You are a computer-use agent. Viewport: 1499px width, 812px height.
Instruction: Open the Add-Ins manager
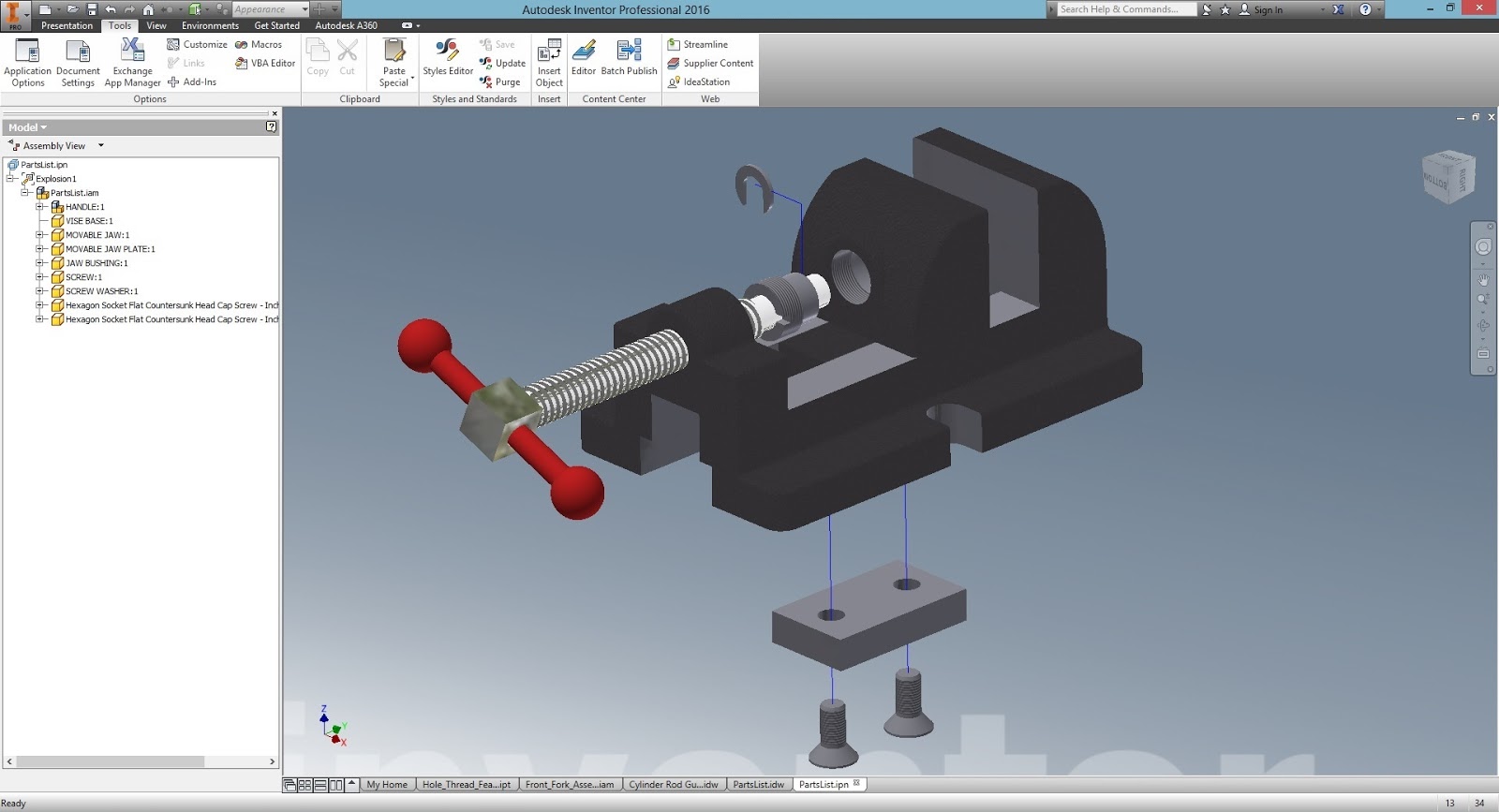[192, 81]
